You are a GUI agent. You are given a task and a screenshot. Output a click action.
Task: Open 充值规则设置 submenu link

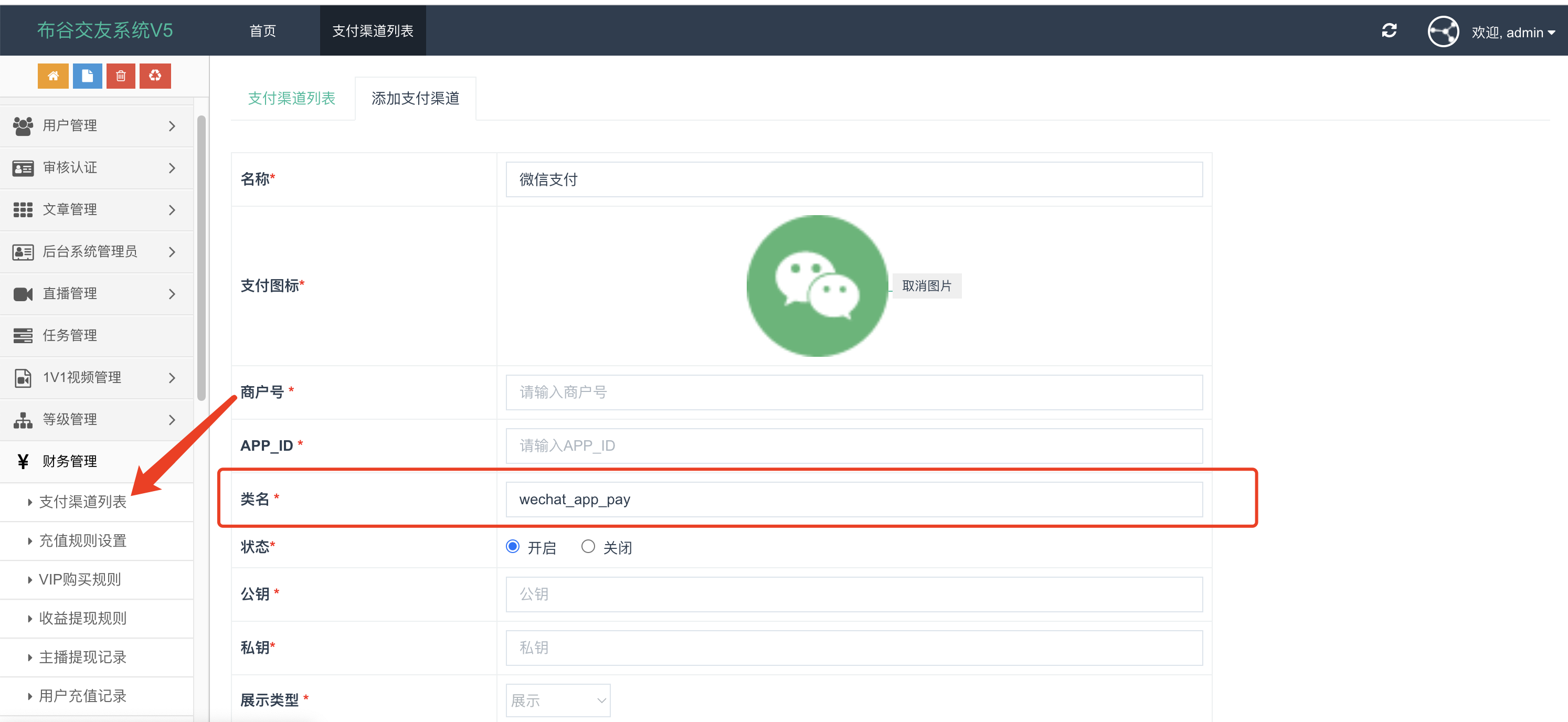pyautogui.click(x=82, y=540)
